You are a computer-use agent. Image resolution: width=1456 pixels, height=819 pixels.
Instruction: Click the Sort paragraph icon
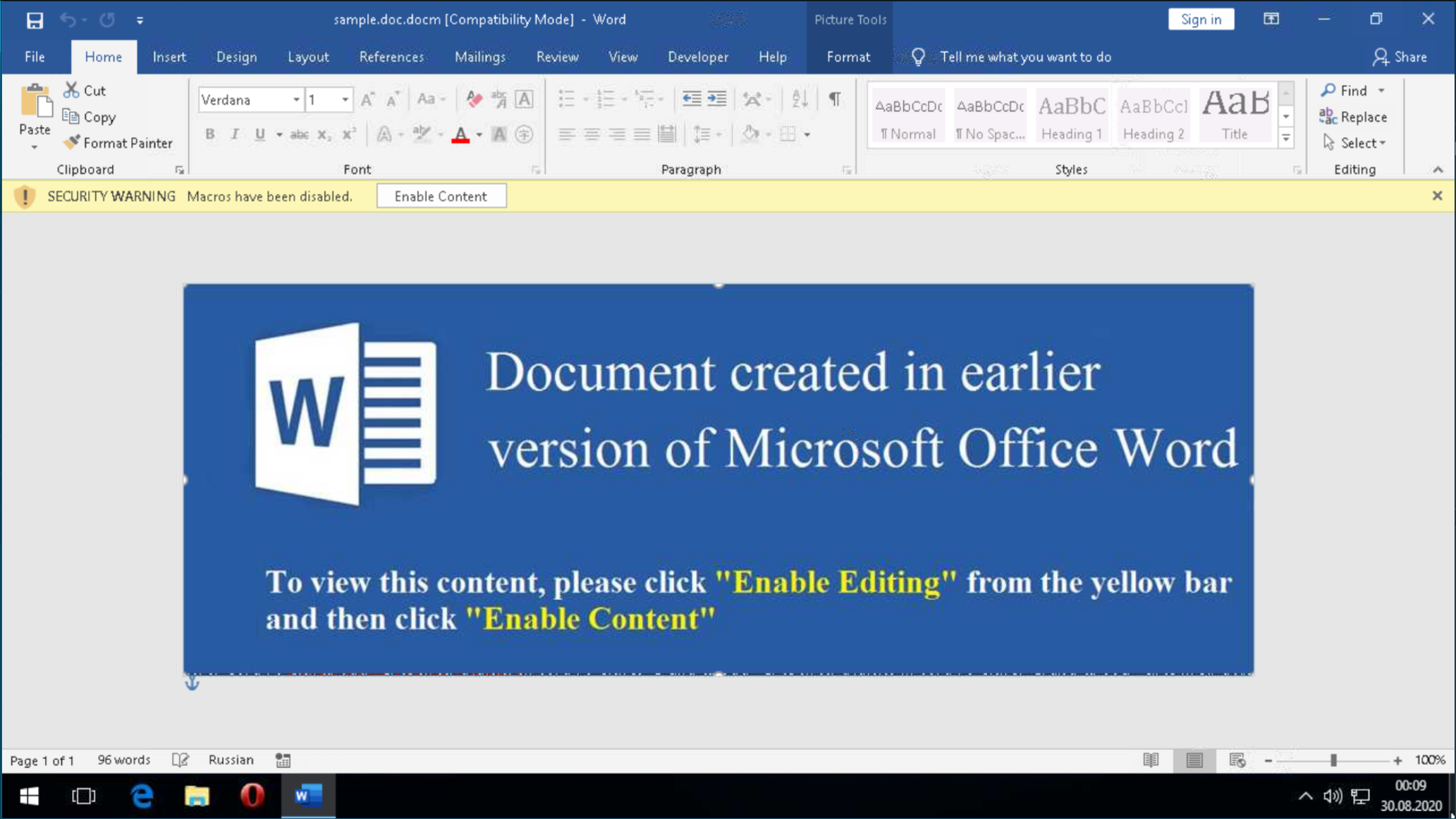coord(799,99)
